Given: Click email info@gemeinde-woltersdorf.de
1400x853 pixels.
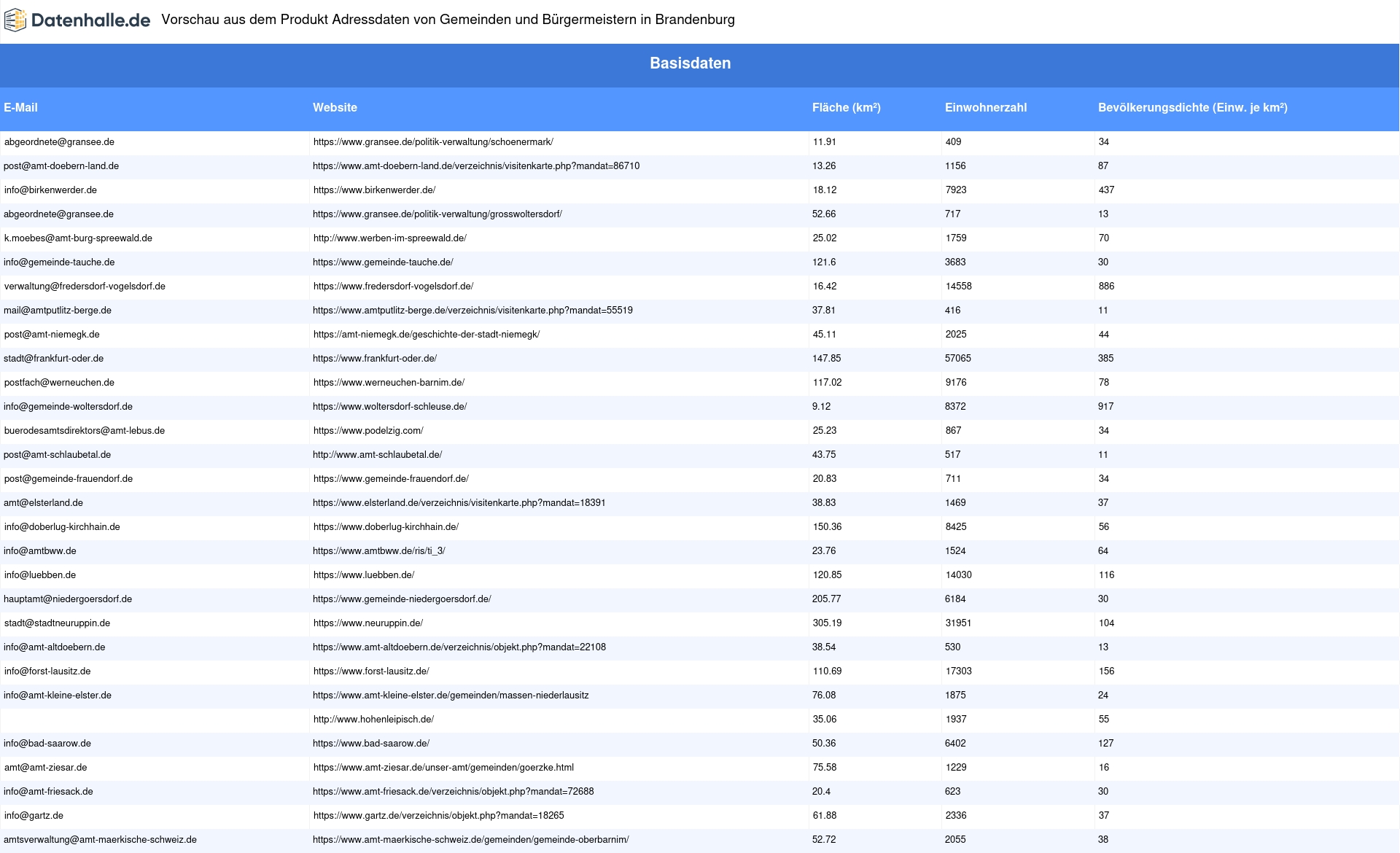Looking at the screenshot, I should [x=68, y=407].
